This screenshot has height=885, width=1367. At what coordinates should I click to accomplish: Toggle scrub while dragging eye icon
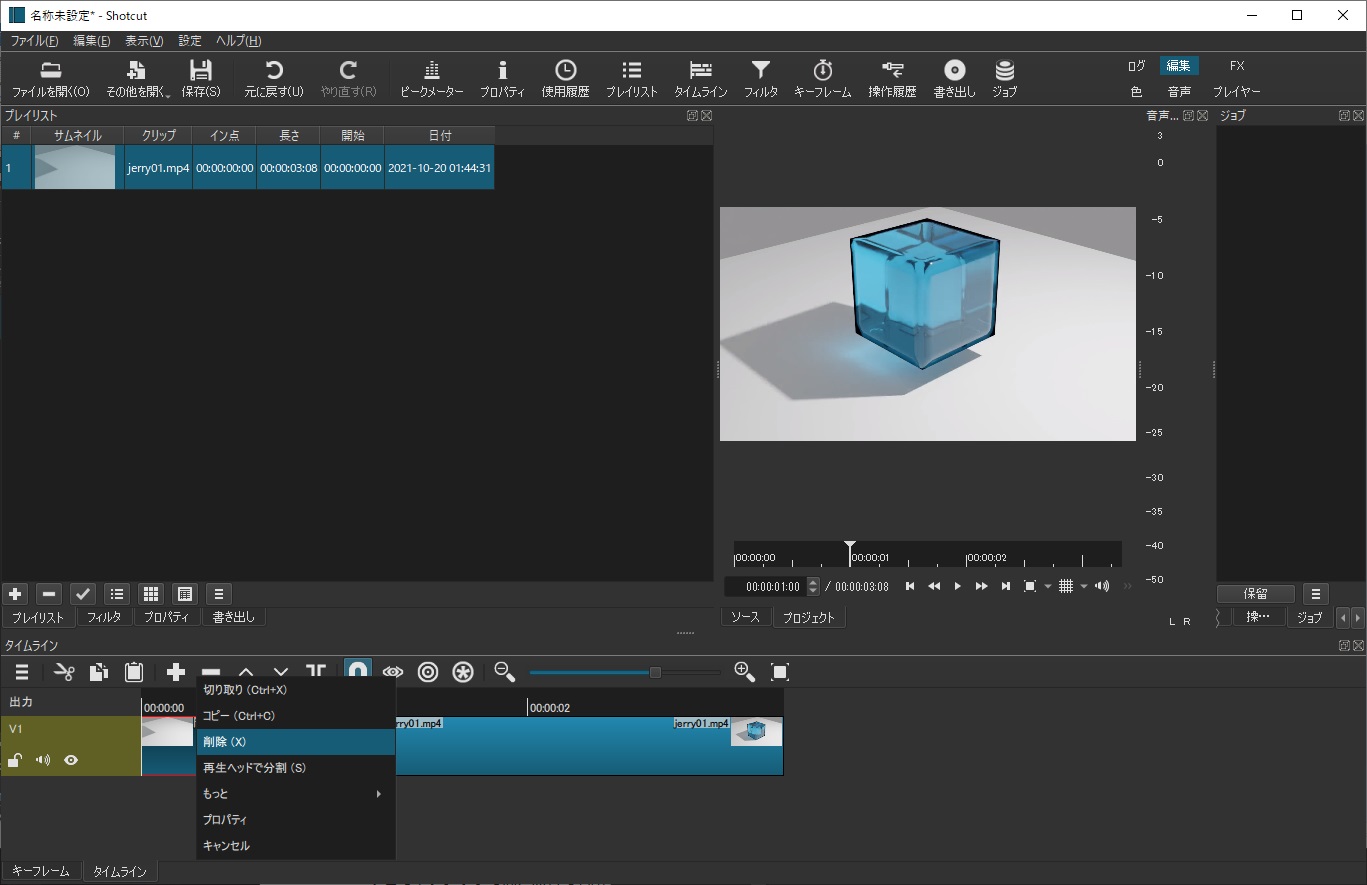[393, 672]
